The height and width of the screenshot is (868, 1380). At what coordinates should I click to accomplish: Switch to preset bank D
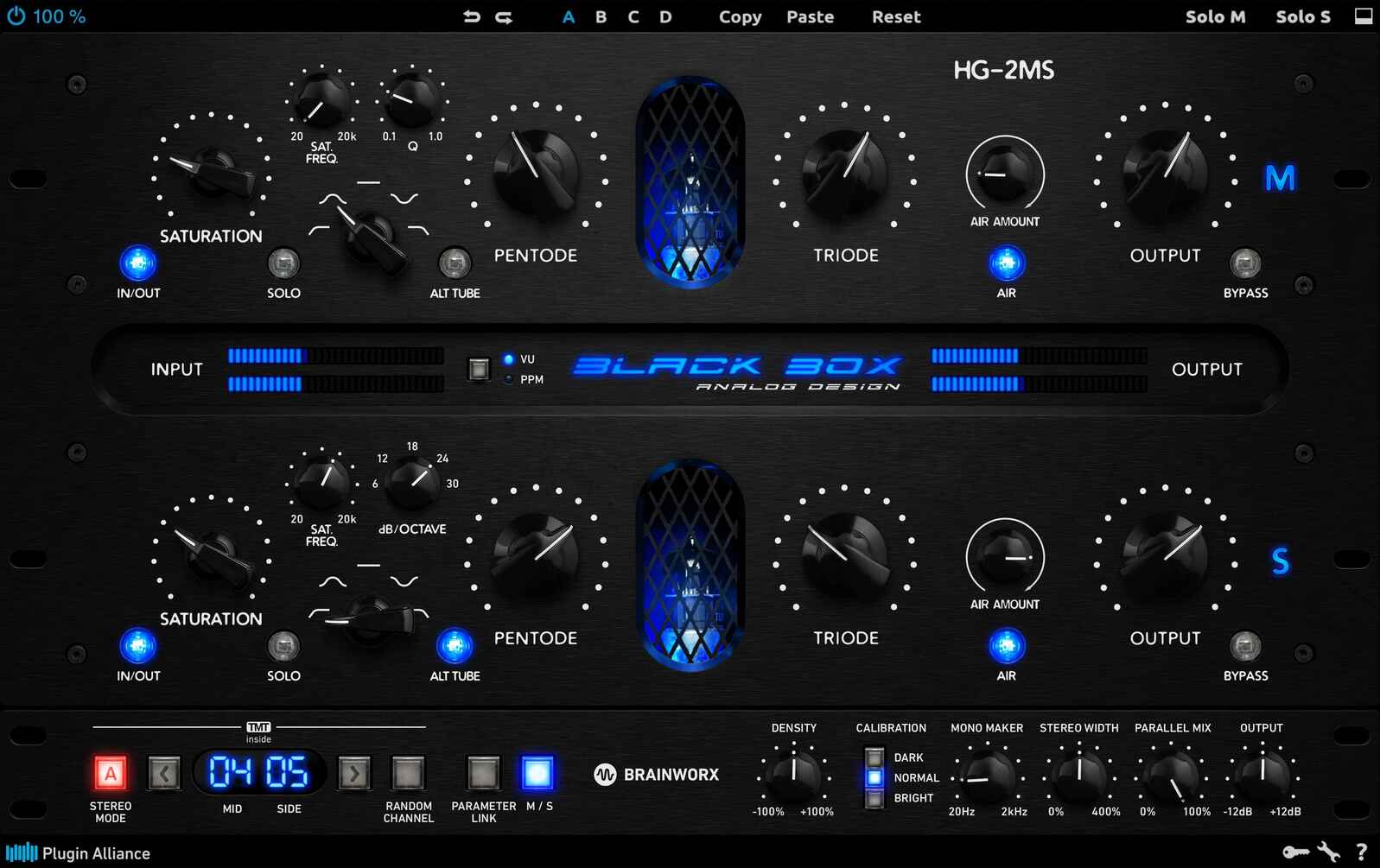[665, 16]
